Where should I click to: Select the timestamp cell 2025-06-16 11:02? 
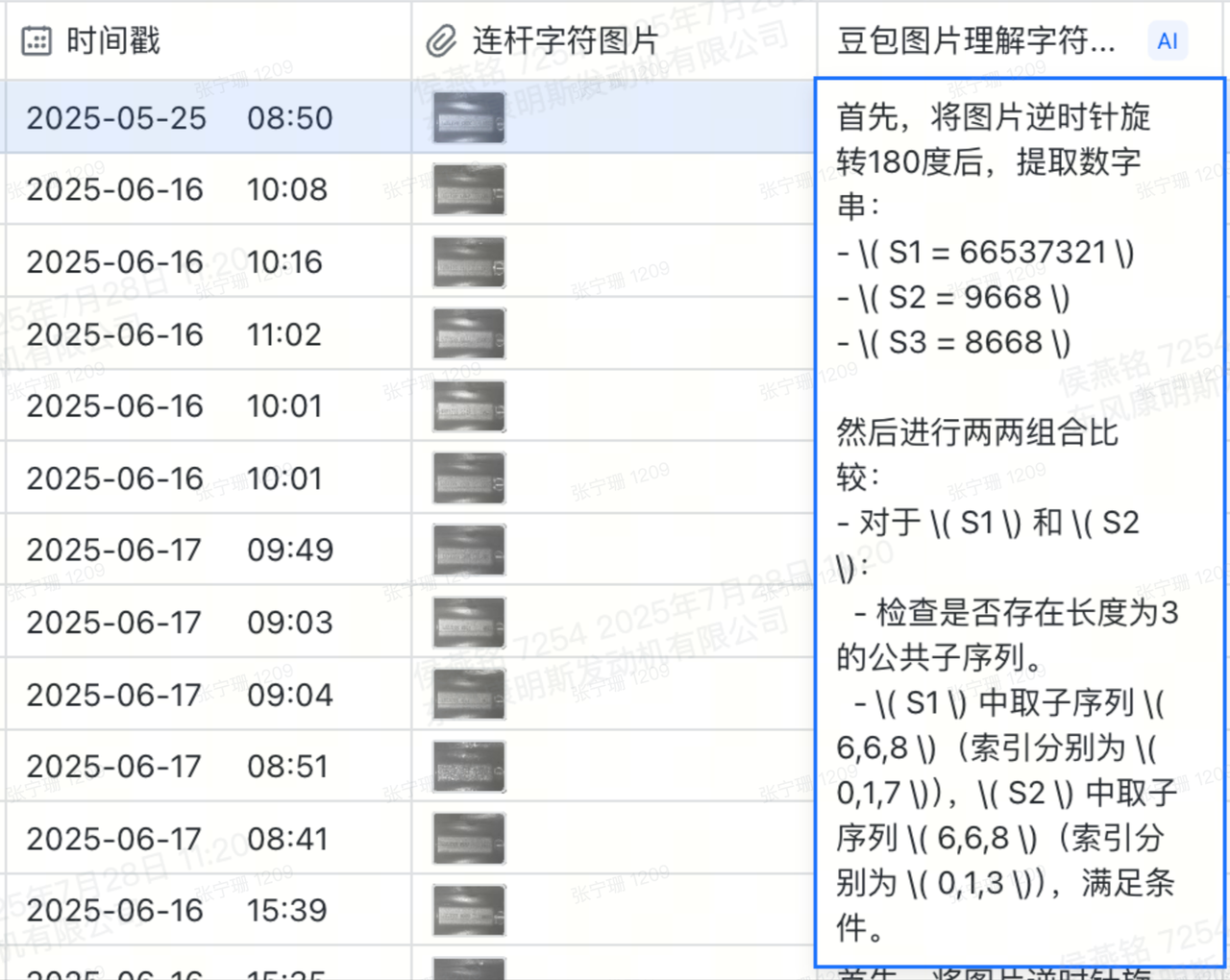pos(174,334)
